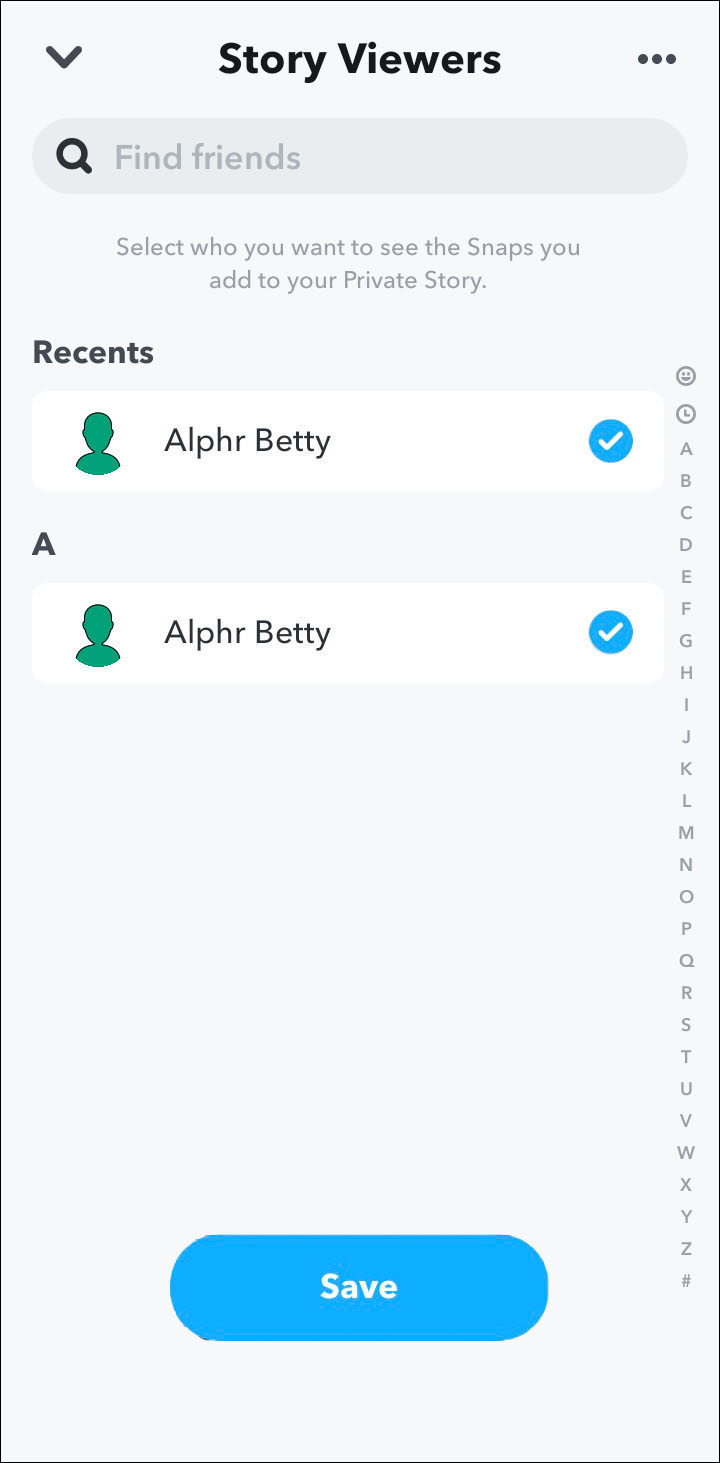The image size is (720, 1463).
Task: Jump to letter S in the index
Action: click(x=686, y=1025)
